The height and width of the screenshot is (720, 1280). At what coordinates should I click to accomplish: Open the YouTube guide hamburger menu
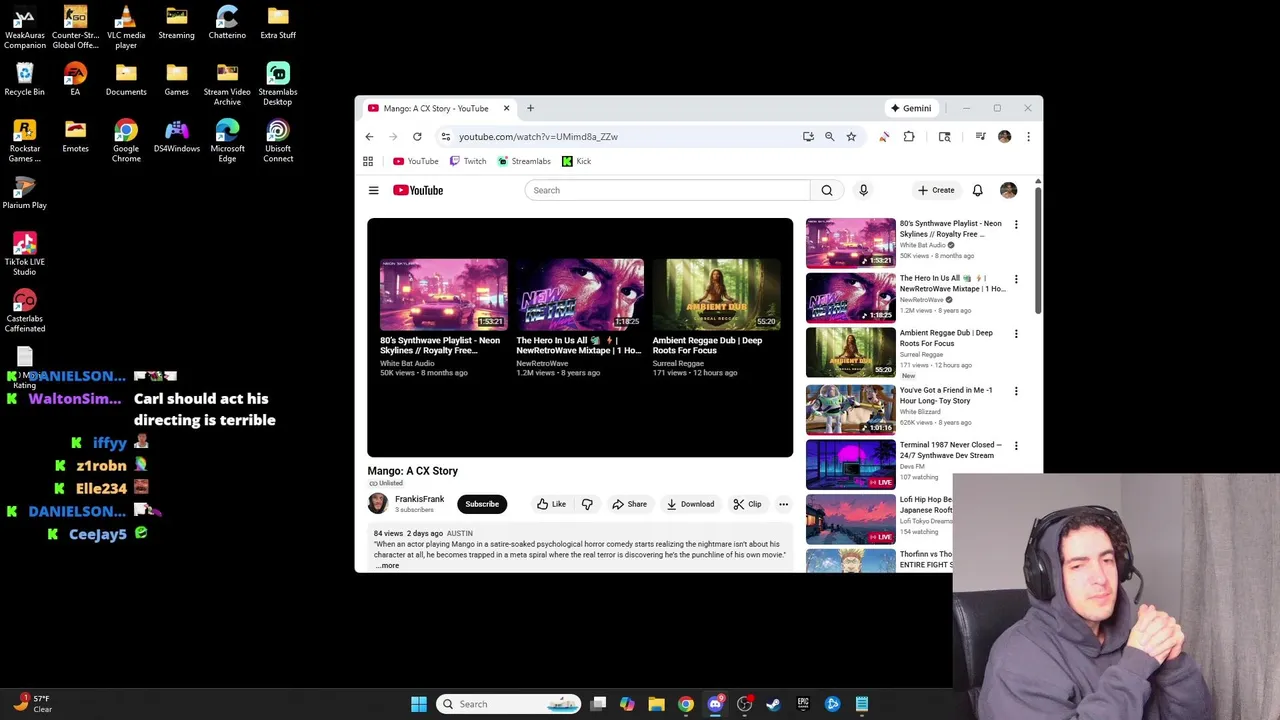(374, 190)
